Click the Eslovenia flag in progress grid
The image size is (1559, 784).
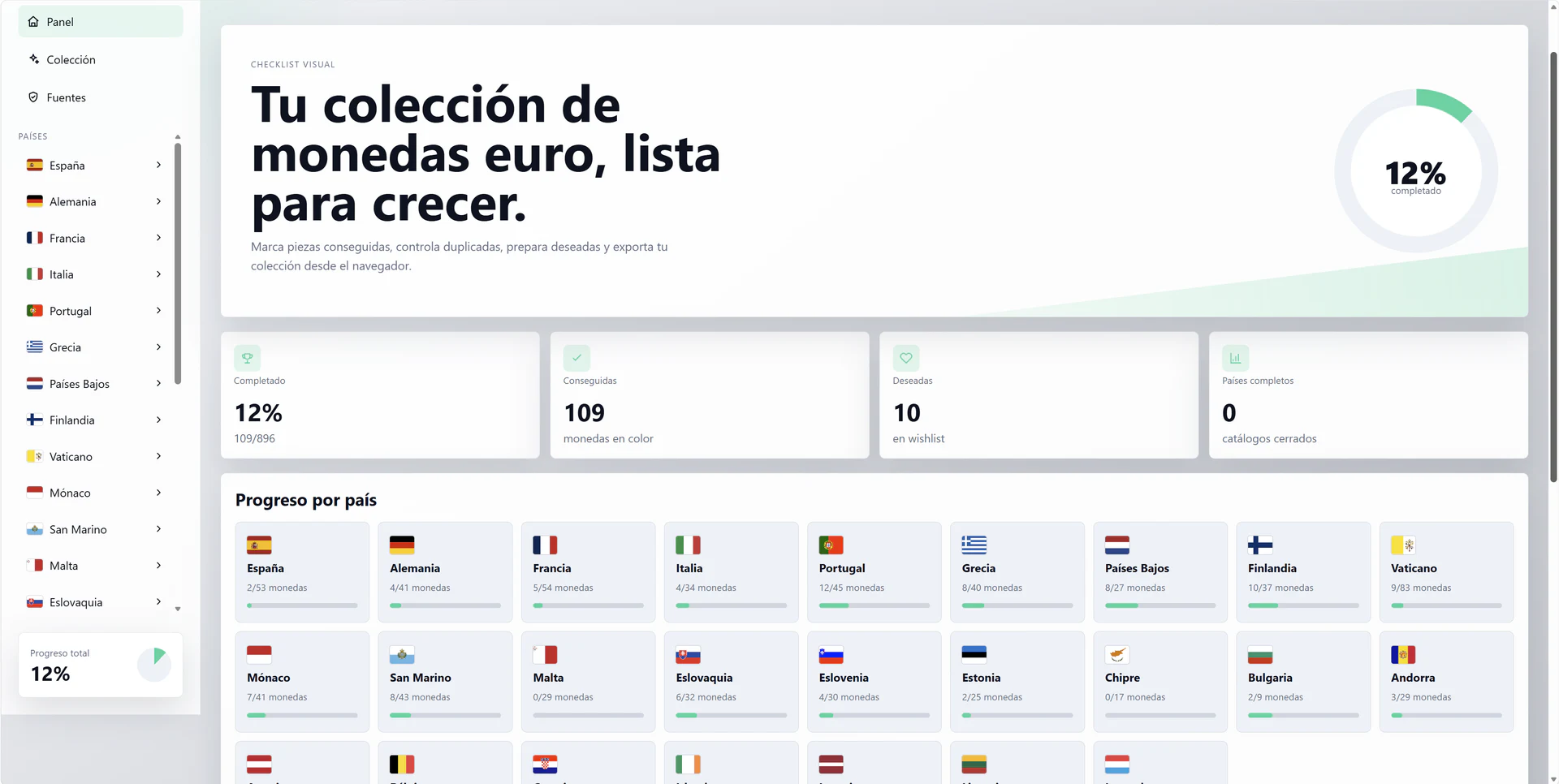pos(831,654)
